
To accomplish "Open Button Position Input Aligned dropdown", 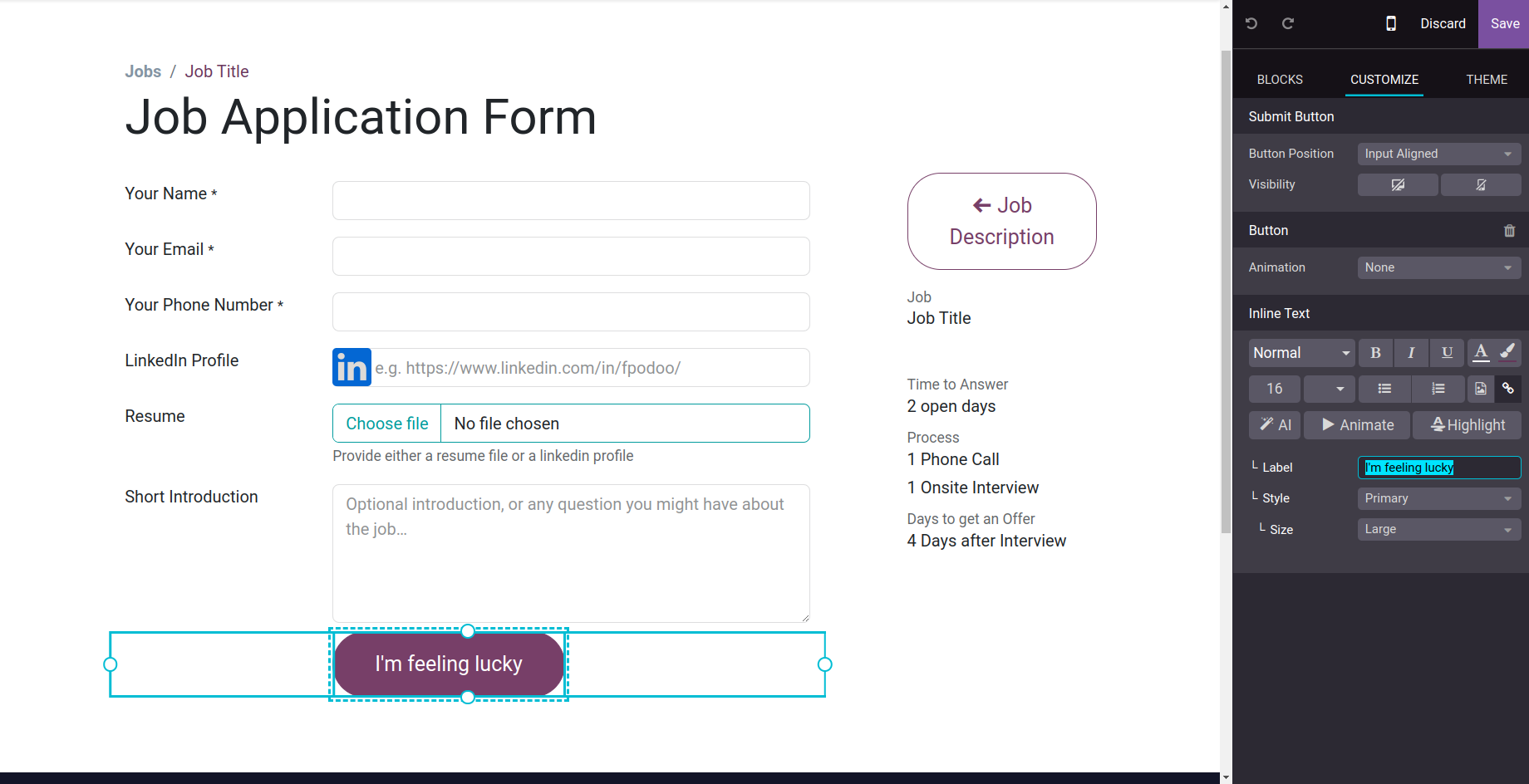I will [1439, 154].
